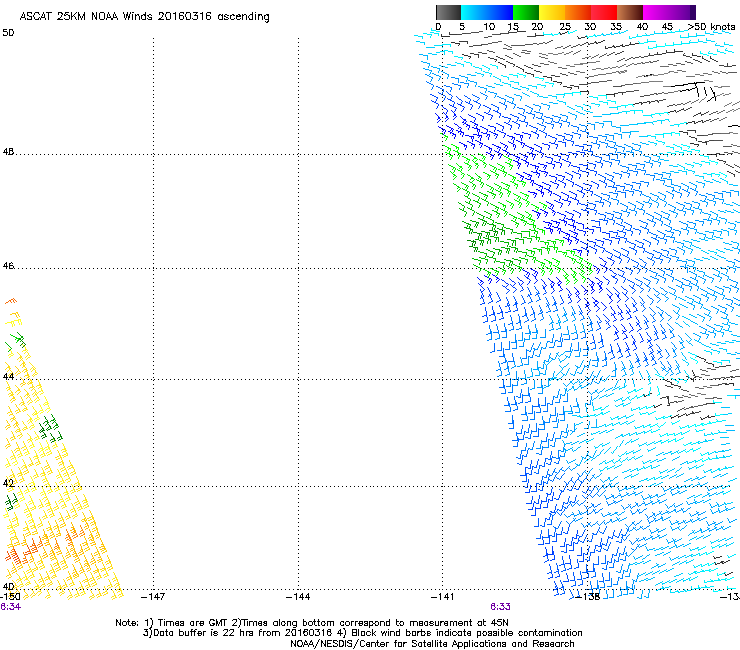Click the latitude label '44'
This screenshot has width=740, height=650.
pyautogui.click(x=8, y=377)
